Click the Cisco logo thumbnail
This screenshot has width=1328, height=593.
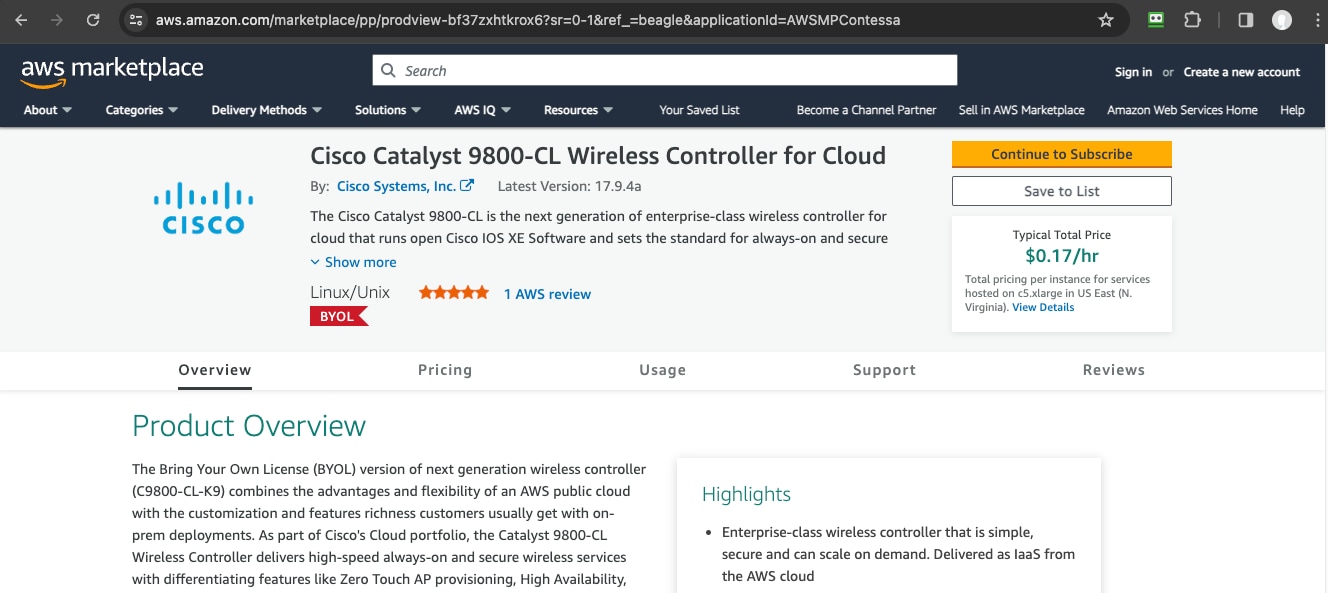pyautogui.click(x=204, y=208)
